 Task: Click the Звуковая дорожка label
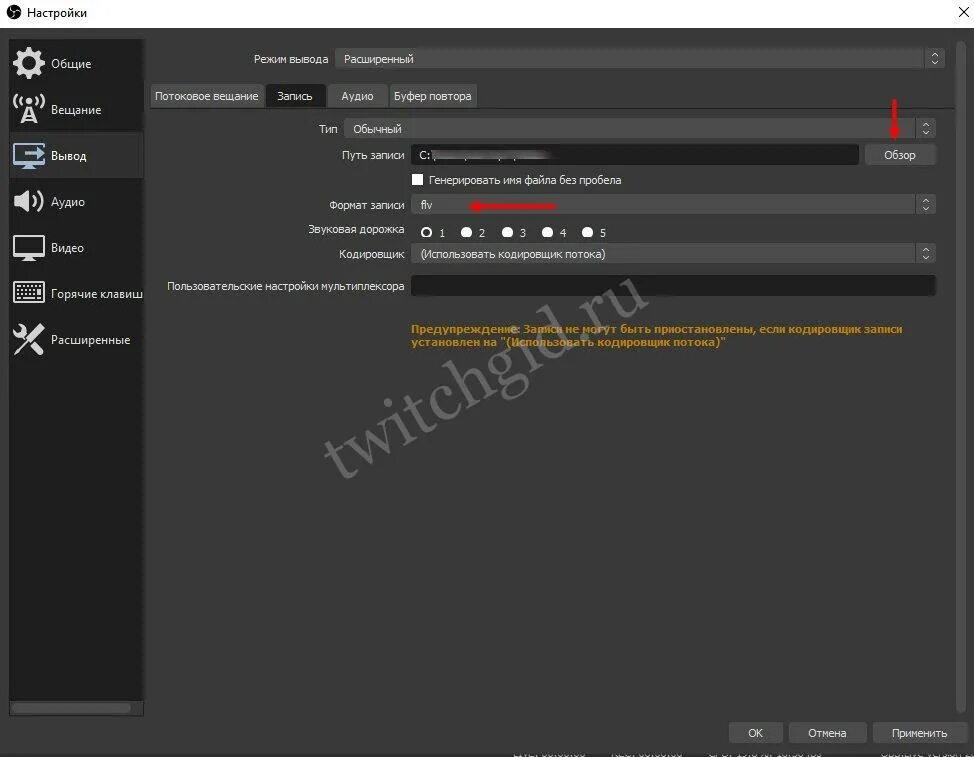[x=356, y=229]
